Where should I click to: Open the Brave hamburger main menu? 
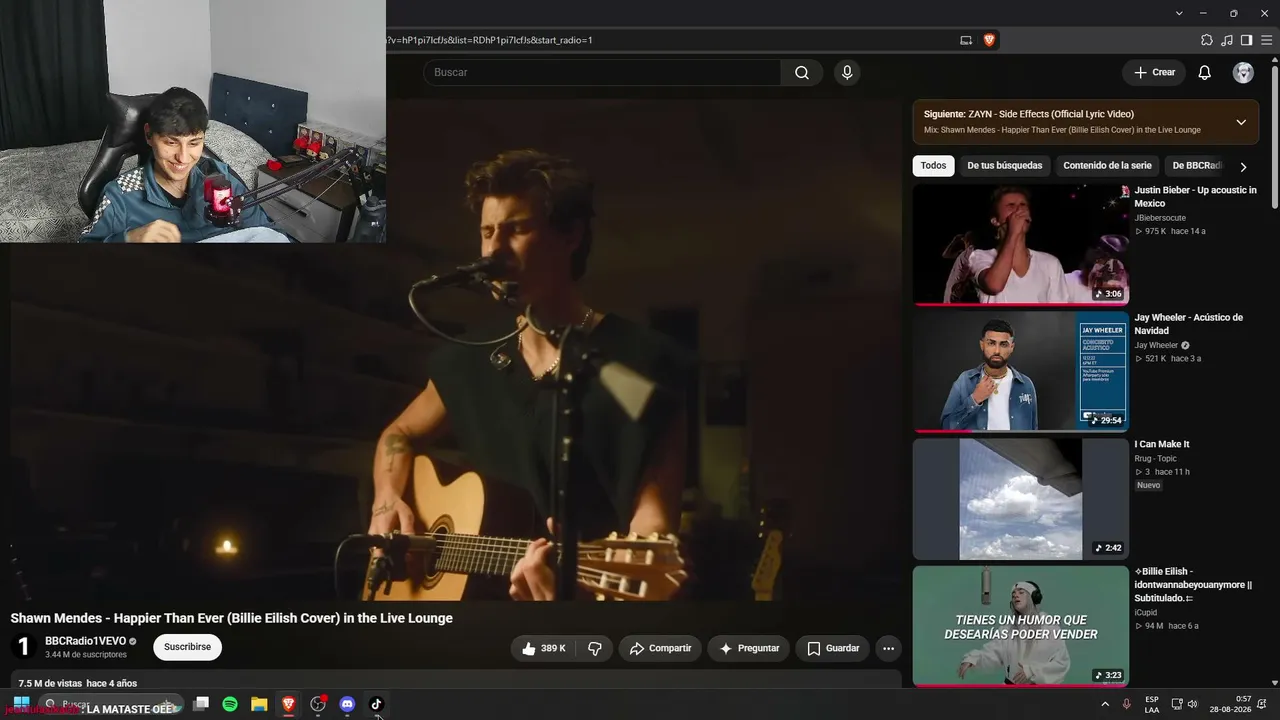pos(1265,40)
